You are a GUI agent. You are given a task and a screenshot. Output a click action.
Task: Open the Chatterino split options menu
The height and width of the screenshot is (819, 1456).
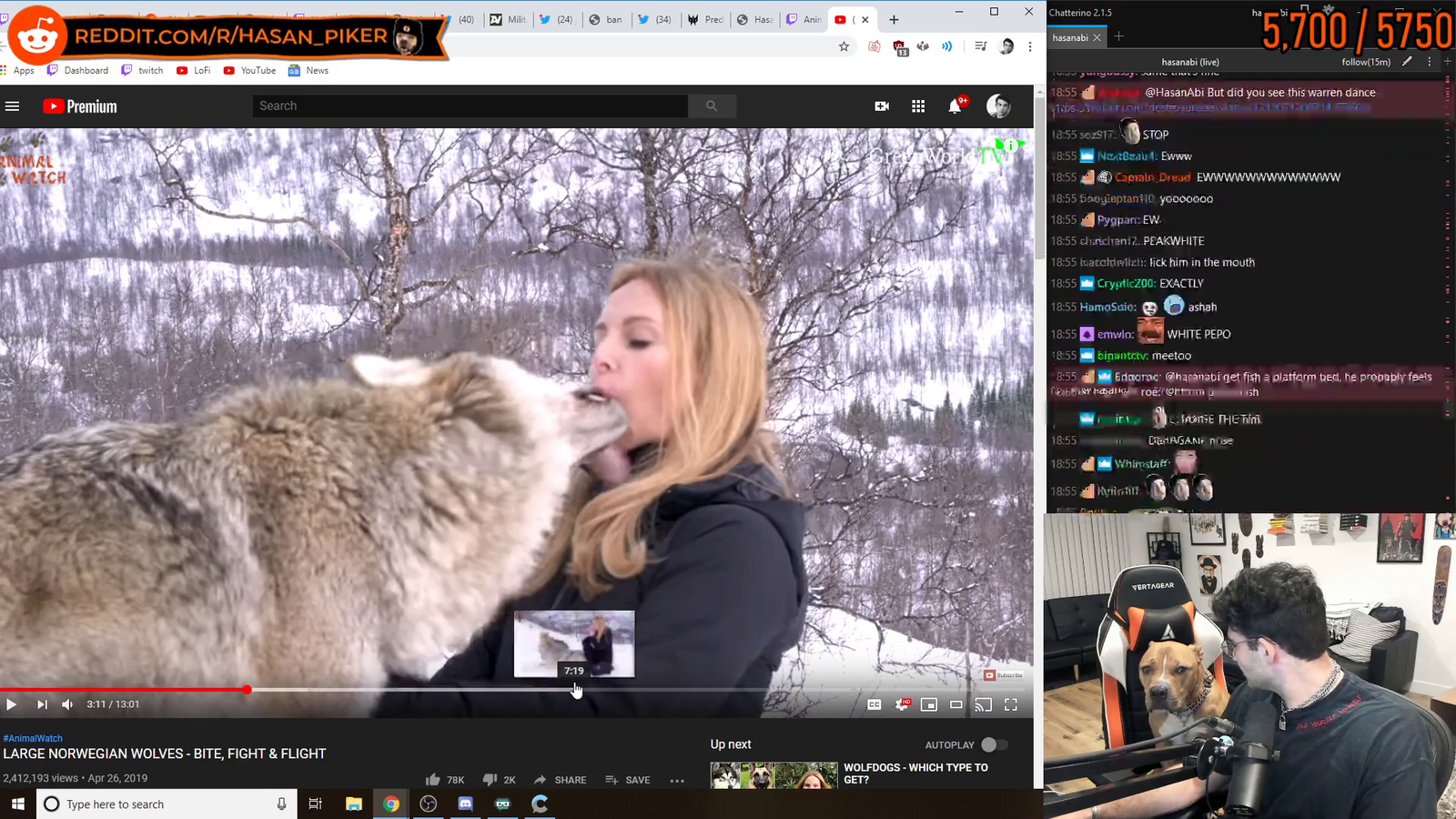pos(1430,62)
